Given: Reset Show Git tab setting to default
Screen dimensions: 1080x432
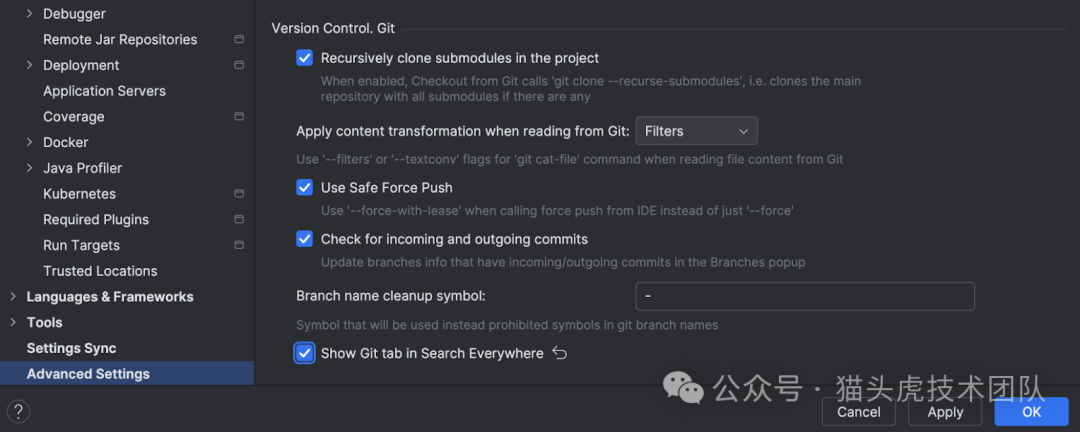Looking at the screenshot, I should (560, 353).
